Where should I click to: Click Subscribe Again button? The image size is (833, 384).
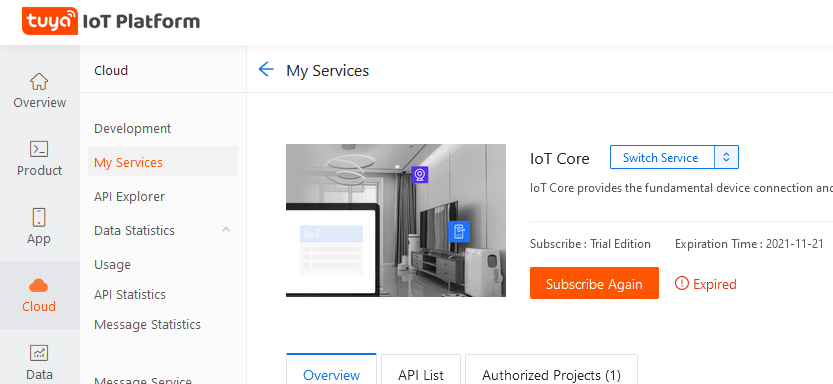[594, 283]
